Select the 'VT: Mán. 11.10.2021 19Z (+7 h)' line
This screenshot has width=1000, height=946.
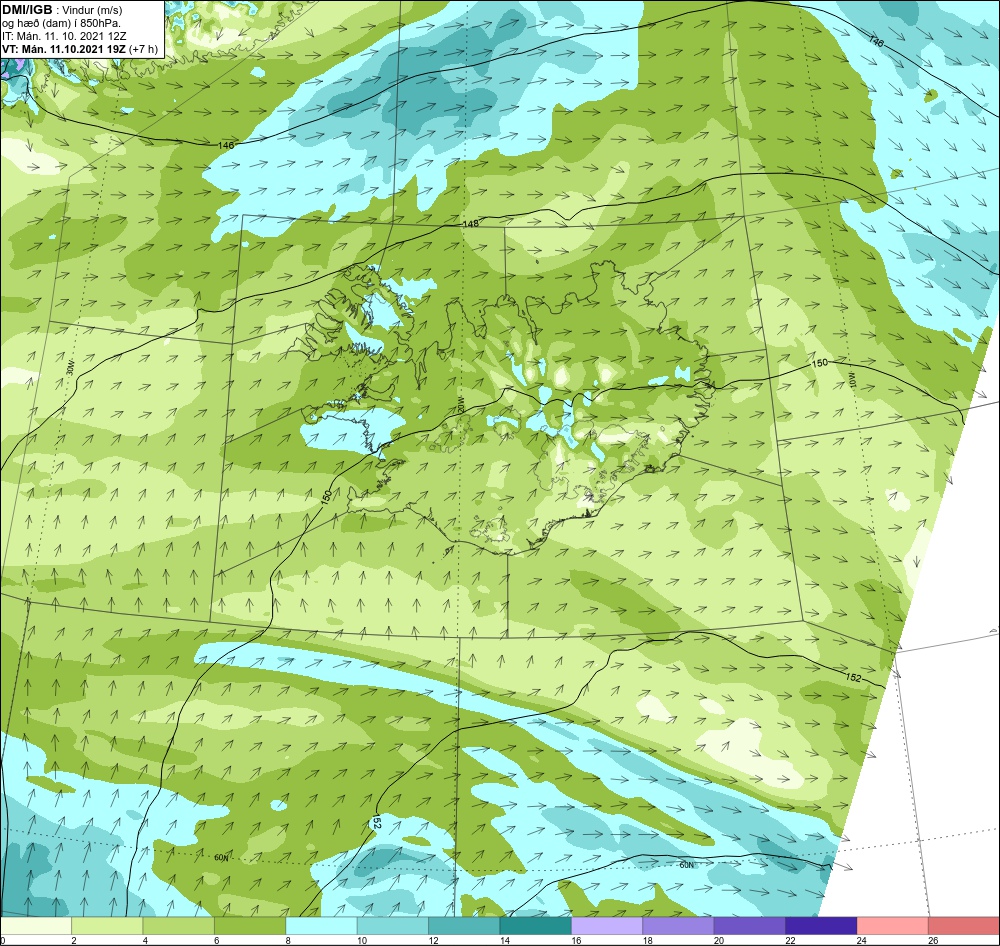[80, 49]
